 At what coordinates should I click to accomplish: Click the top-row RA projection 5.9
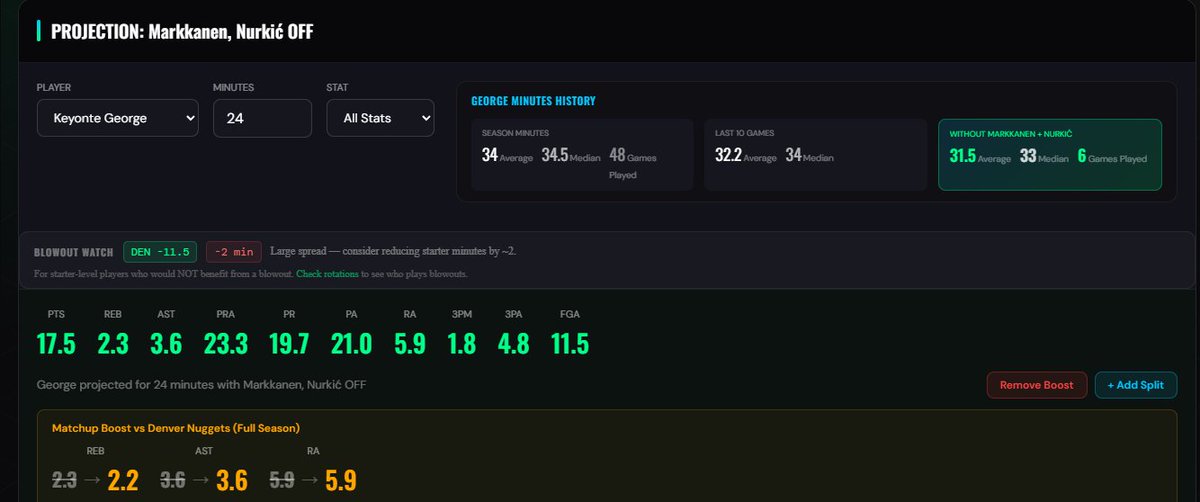(x=410, y=344)
